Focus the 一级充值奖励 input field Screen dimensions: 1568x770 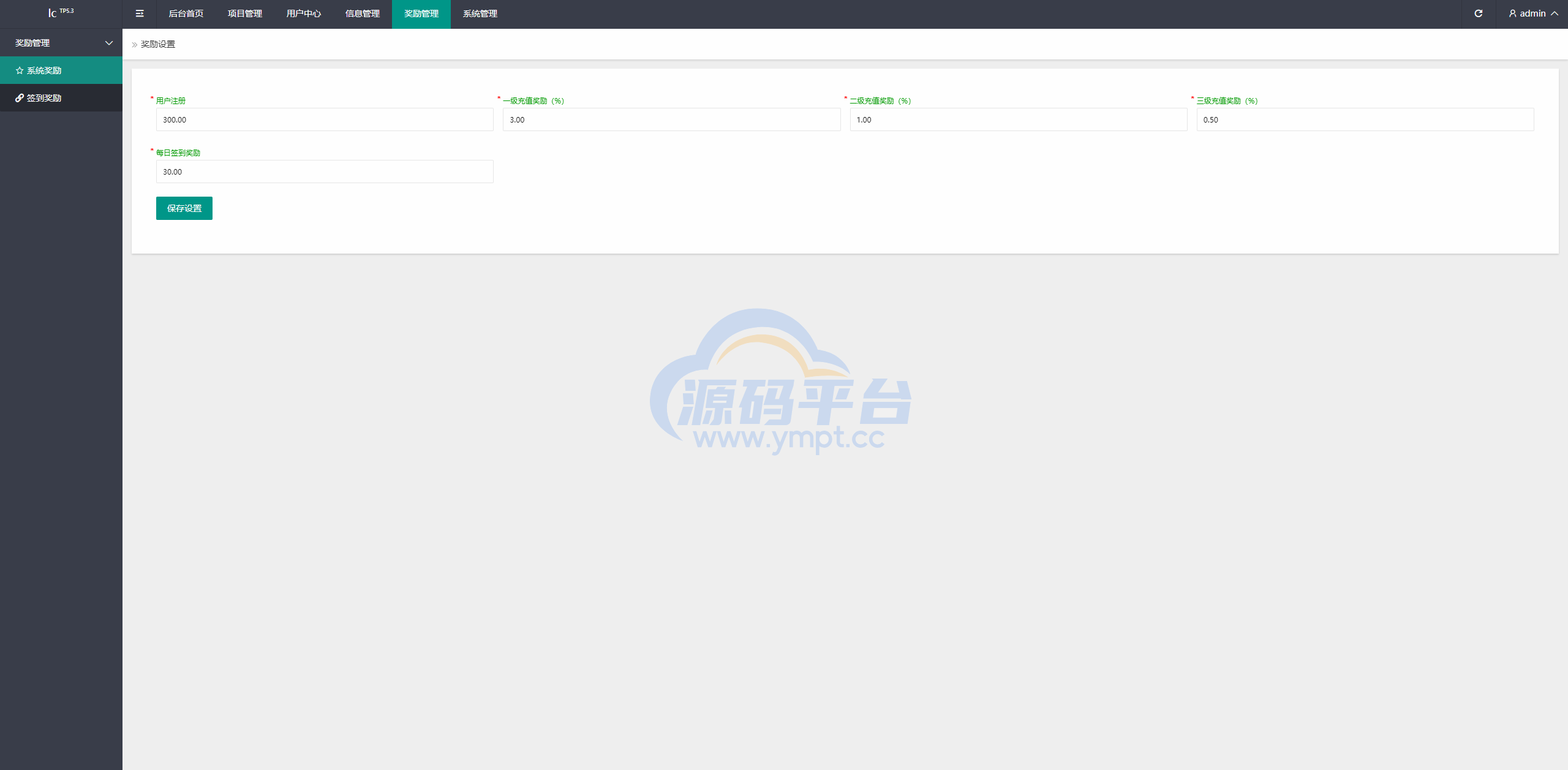coord(672,119)
